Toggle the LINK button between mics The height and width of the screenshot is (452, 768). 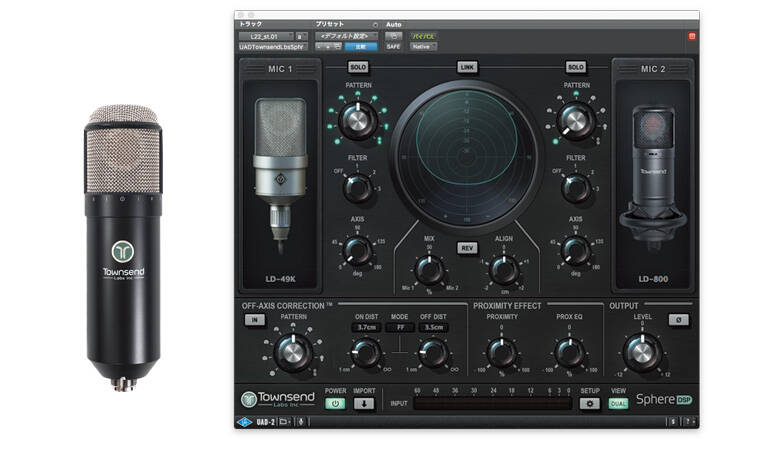(467, 67)
